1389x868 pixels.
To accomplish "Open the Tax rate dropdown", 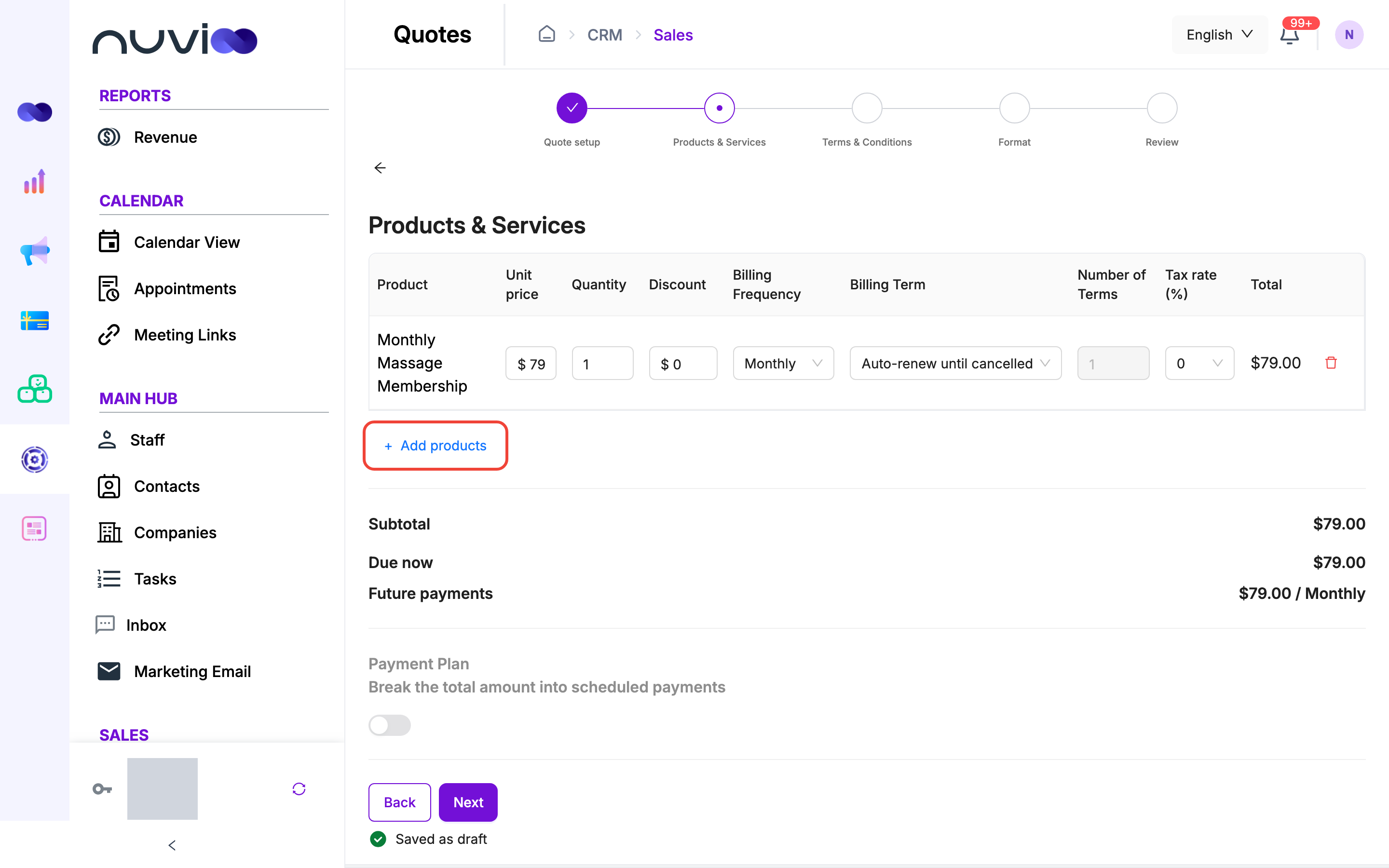I will pos(1199,363).
